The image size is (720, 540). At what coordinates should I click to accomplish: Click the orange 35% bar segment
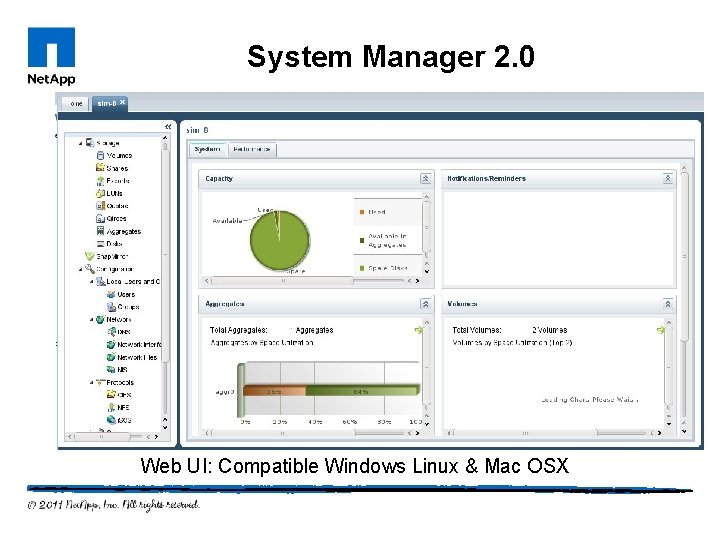[274, 391]
